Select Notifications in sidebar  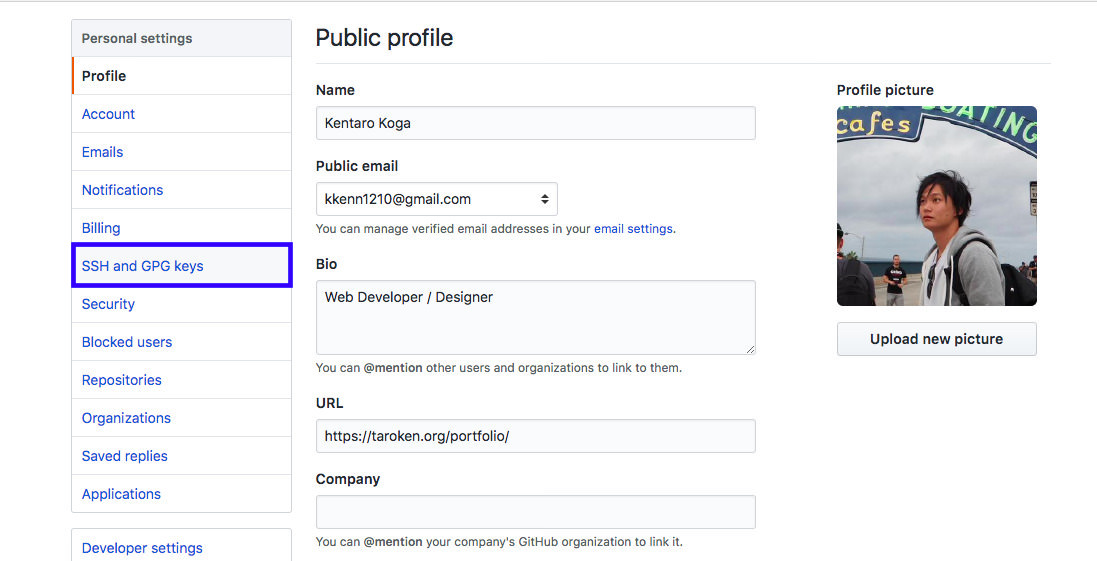pos(122,190)
